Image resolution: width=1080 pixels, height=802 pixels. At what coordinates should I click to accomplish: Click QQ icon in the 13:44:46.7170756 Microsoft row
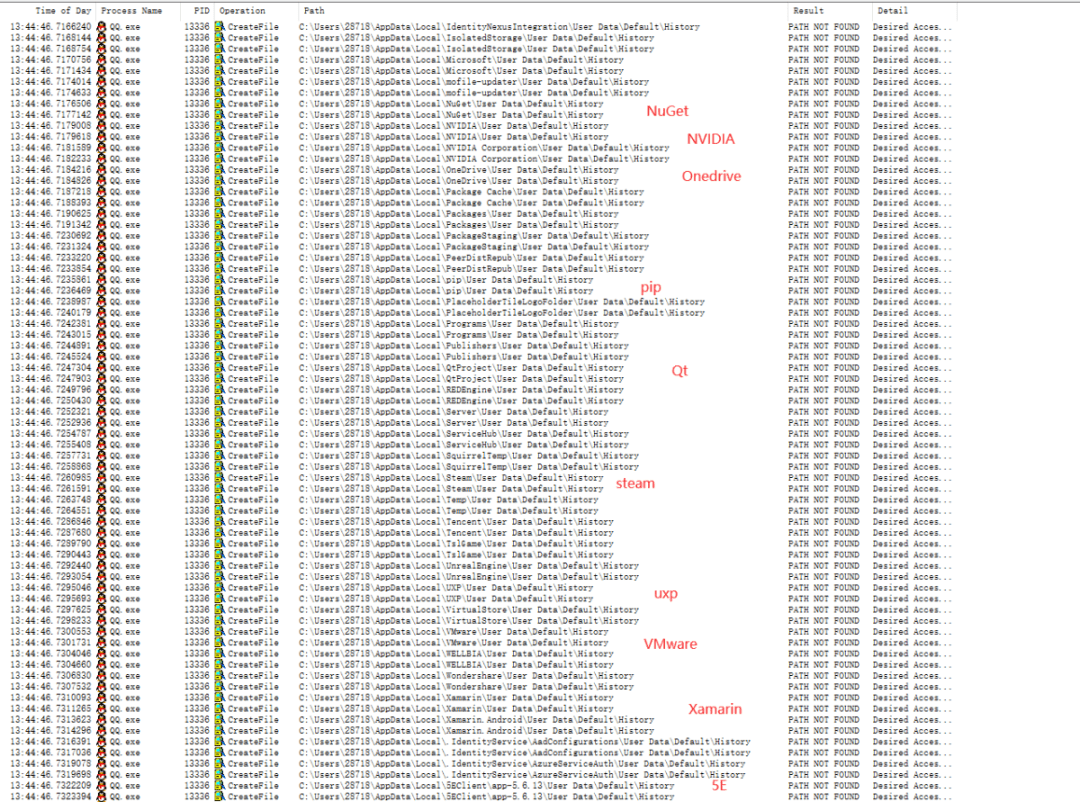pyautogui.click(x=102, y=60)
